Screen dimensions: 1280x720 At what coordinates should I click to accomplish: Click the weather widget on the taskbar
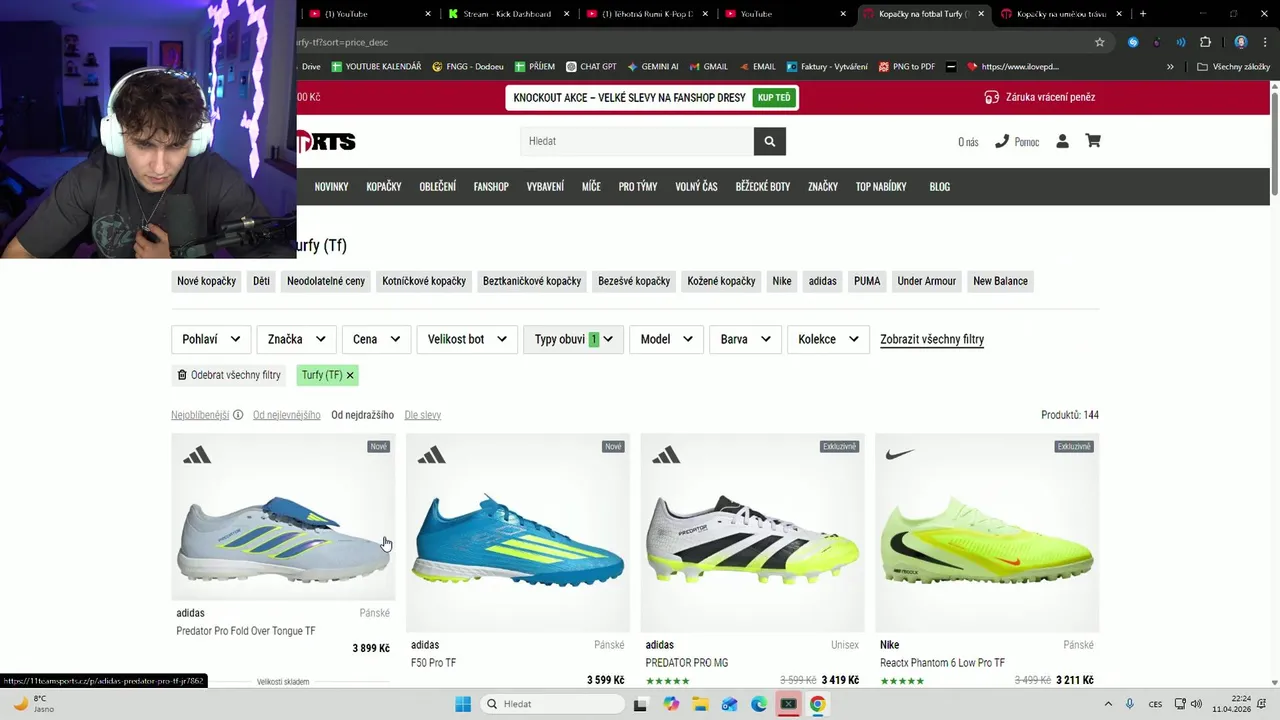(32, 704)
